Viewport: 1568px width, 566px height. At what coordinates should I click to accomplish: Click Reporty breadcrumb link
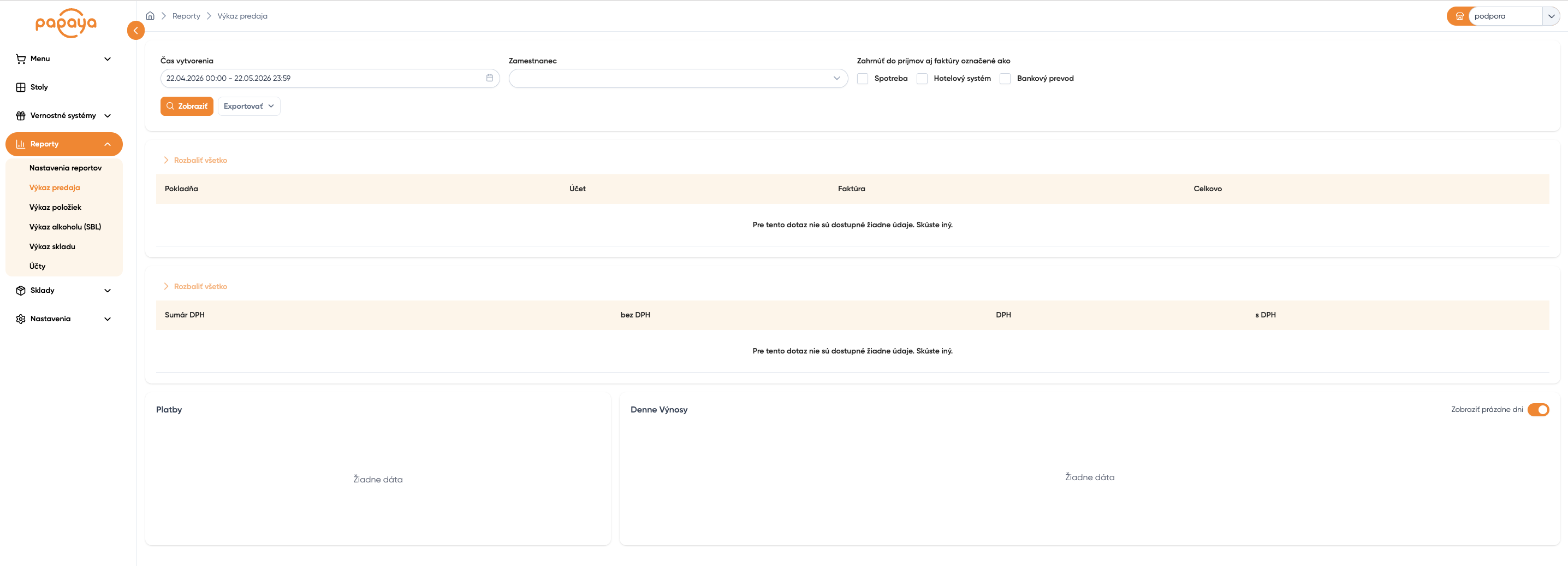point(186,16)
